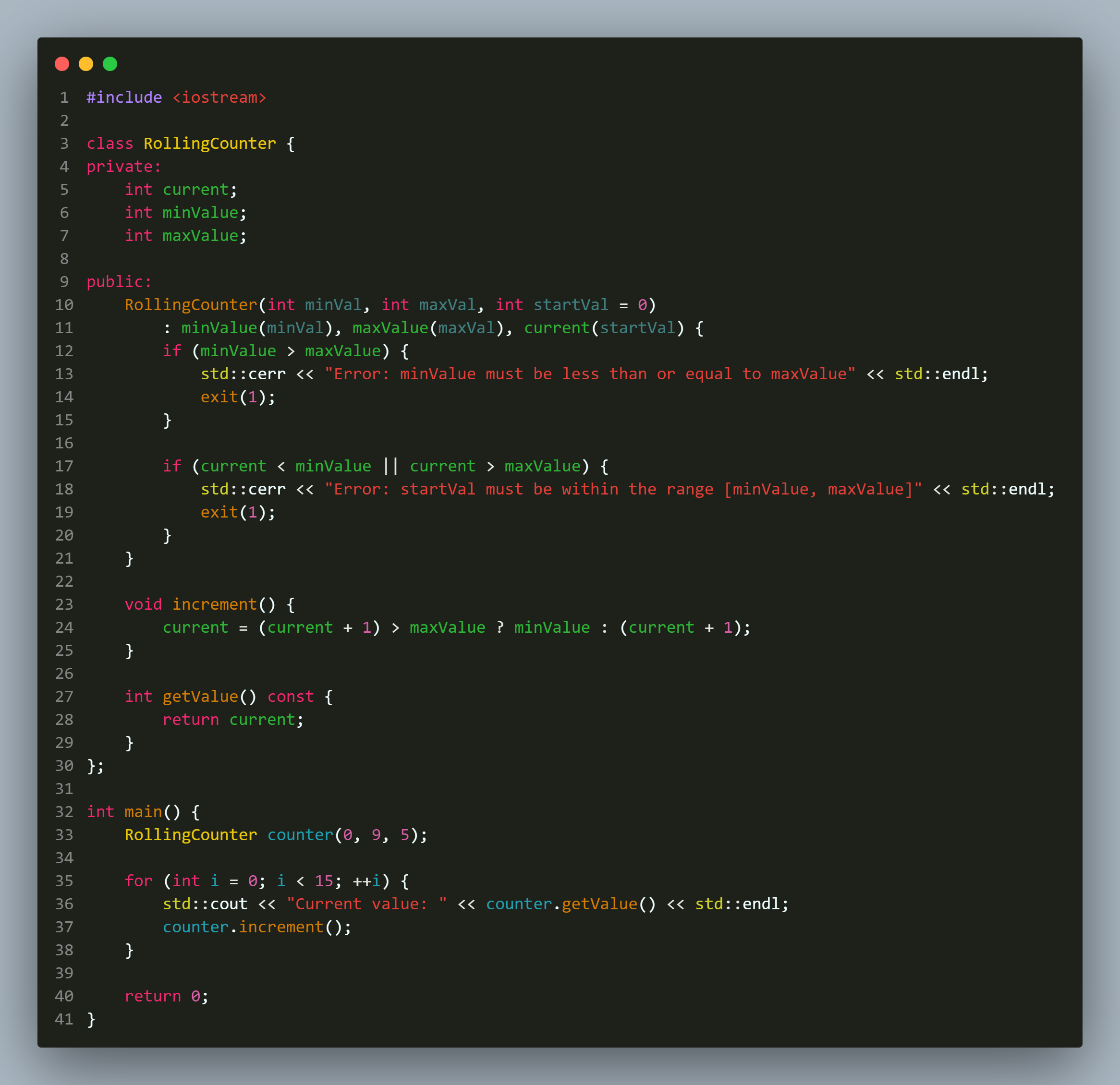The width and height of the screenshot is (1120, 1085).
Task: Click the 'private:' access specifier
Action: coord(124,167)
